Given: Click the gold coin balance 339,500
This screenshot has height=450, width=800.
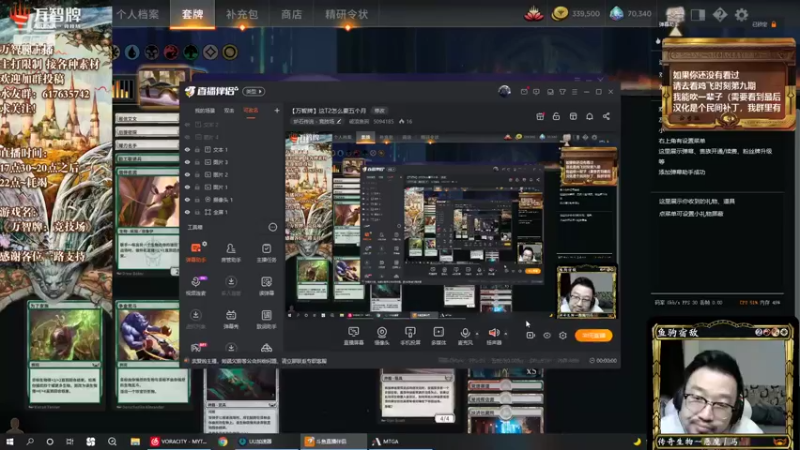Looking at the screenshot, I should pyautogui.click(x=577, y=14).
